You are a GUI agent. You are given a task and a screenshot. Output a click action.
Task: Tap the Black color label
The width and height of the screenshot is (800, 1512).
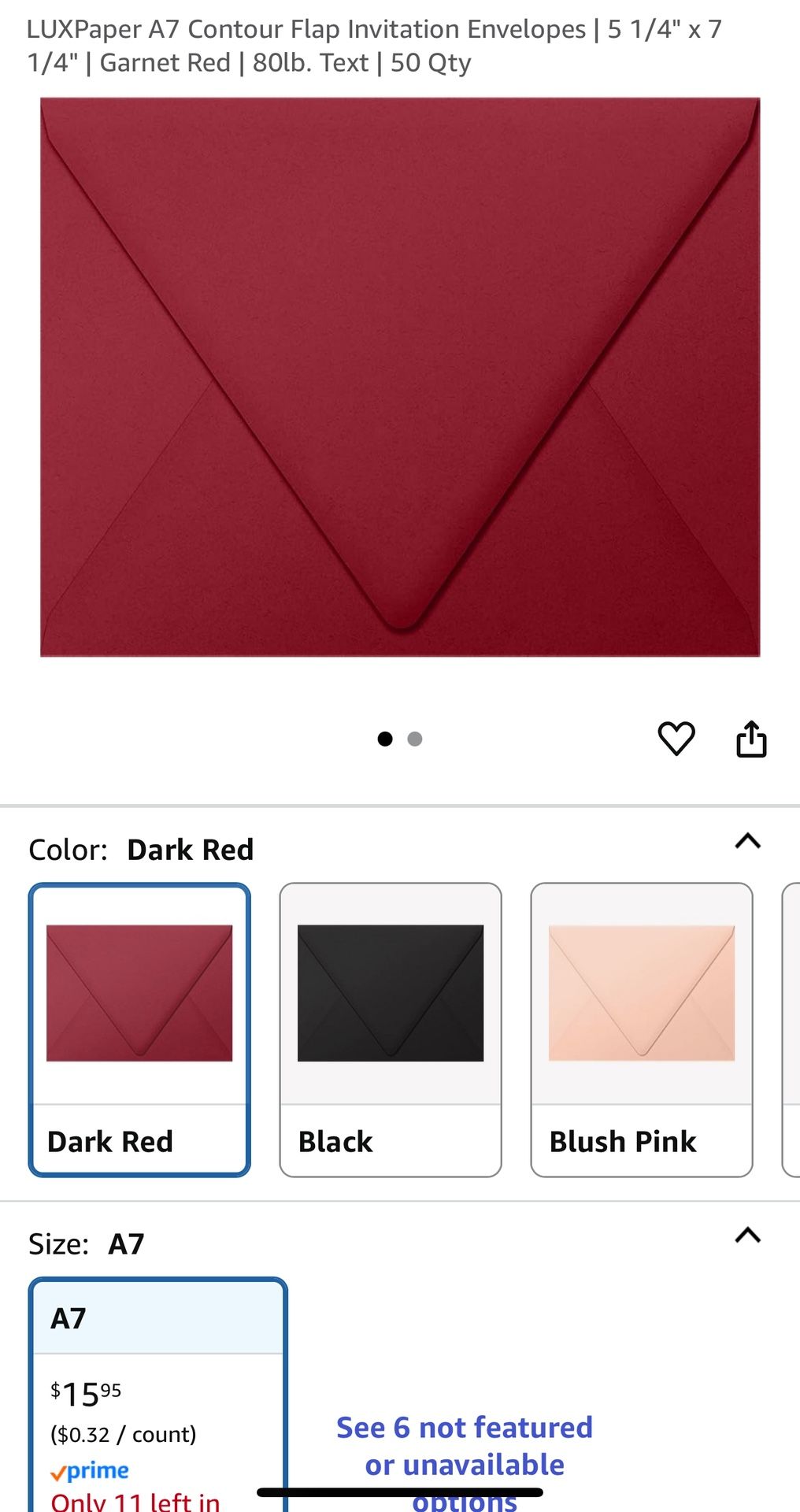(x=335, y=1141)
